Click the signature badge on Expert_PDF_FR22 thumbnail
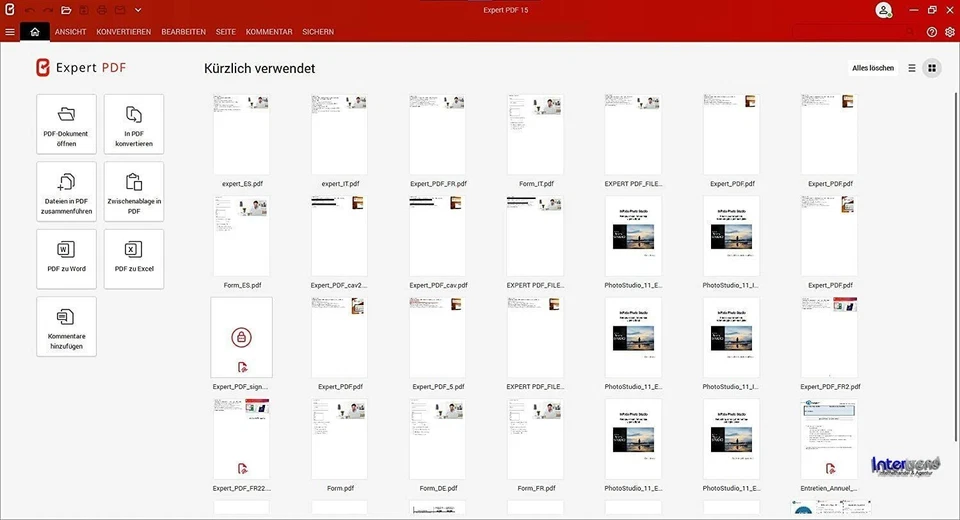Viewport: 960px width, 520px height. [x=242, y=469]
